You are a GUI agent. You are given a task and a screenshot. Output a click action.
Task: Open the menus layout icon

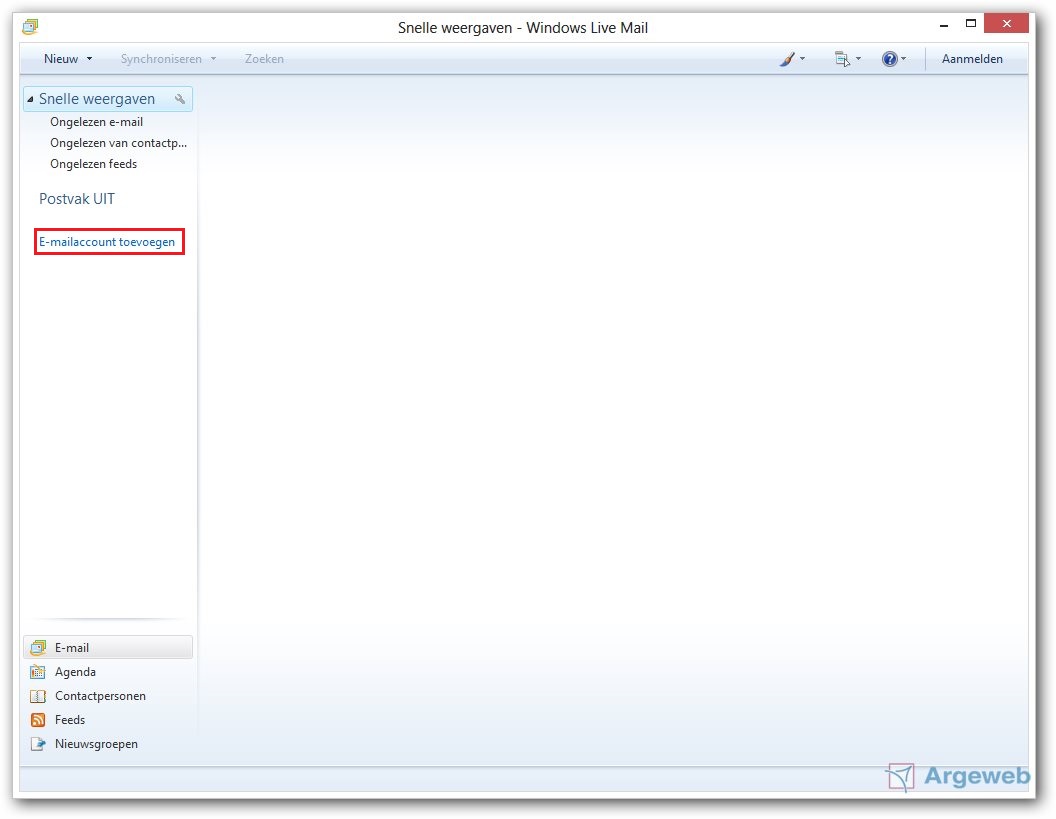[842, 59]
